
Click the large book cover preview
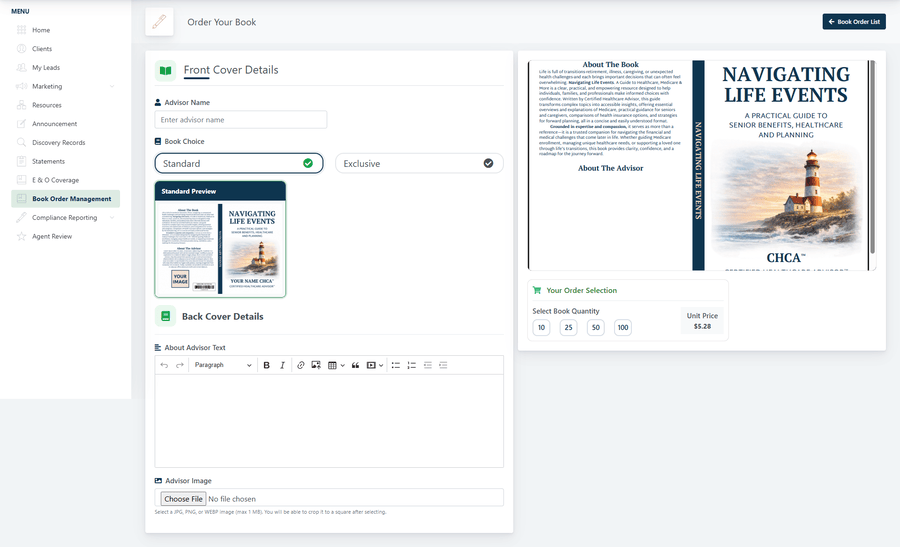(x=699, y=165)
